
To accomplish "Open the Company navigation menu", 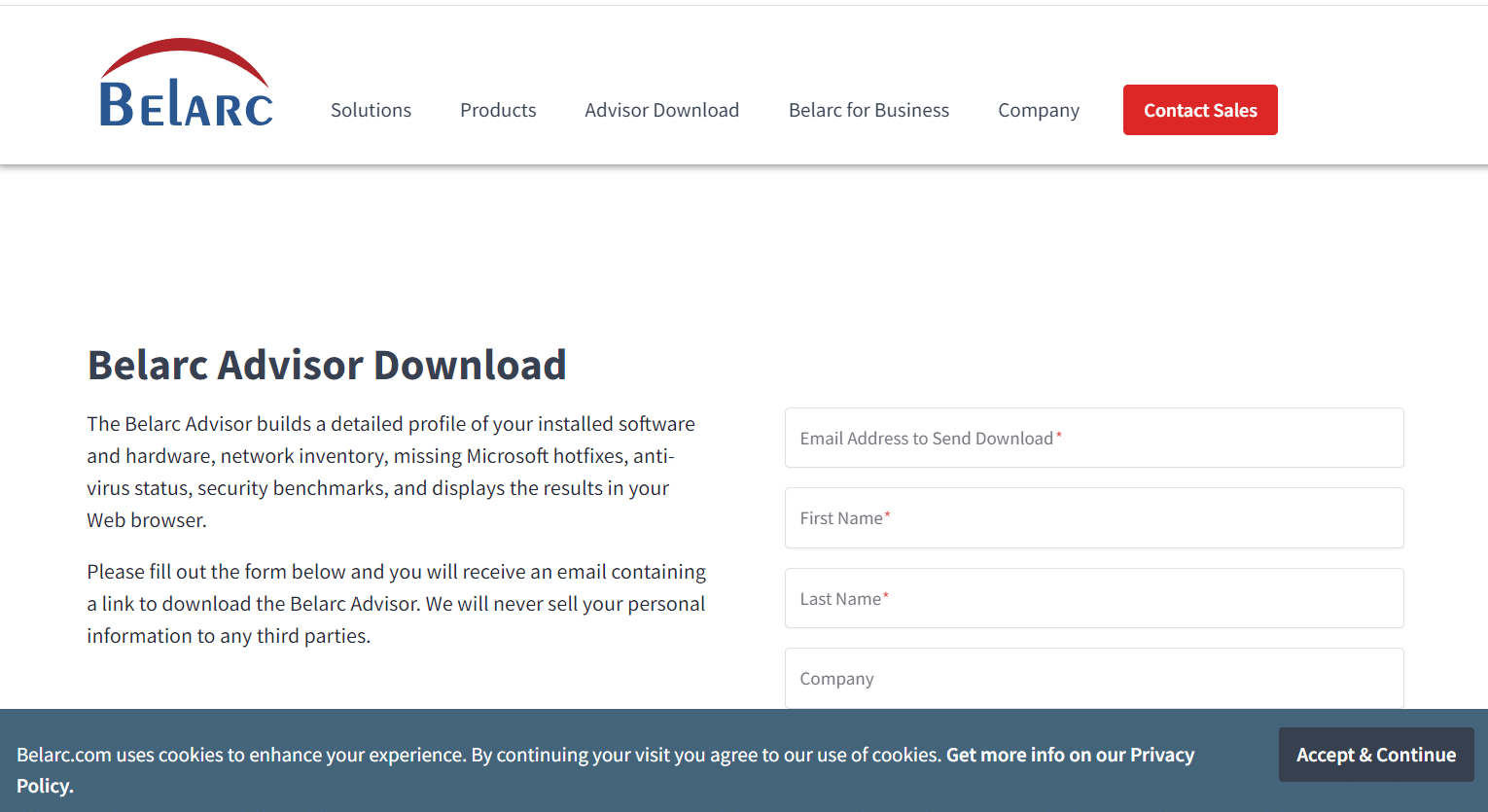I will 1039,110.
